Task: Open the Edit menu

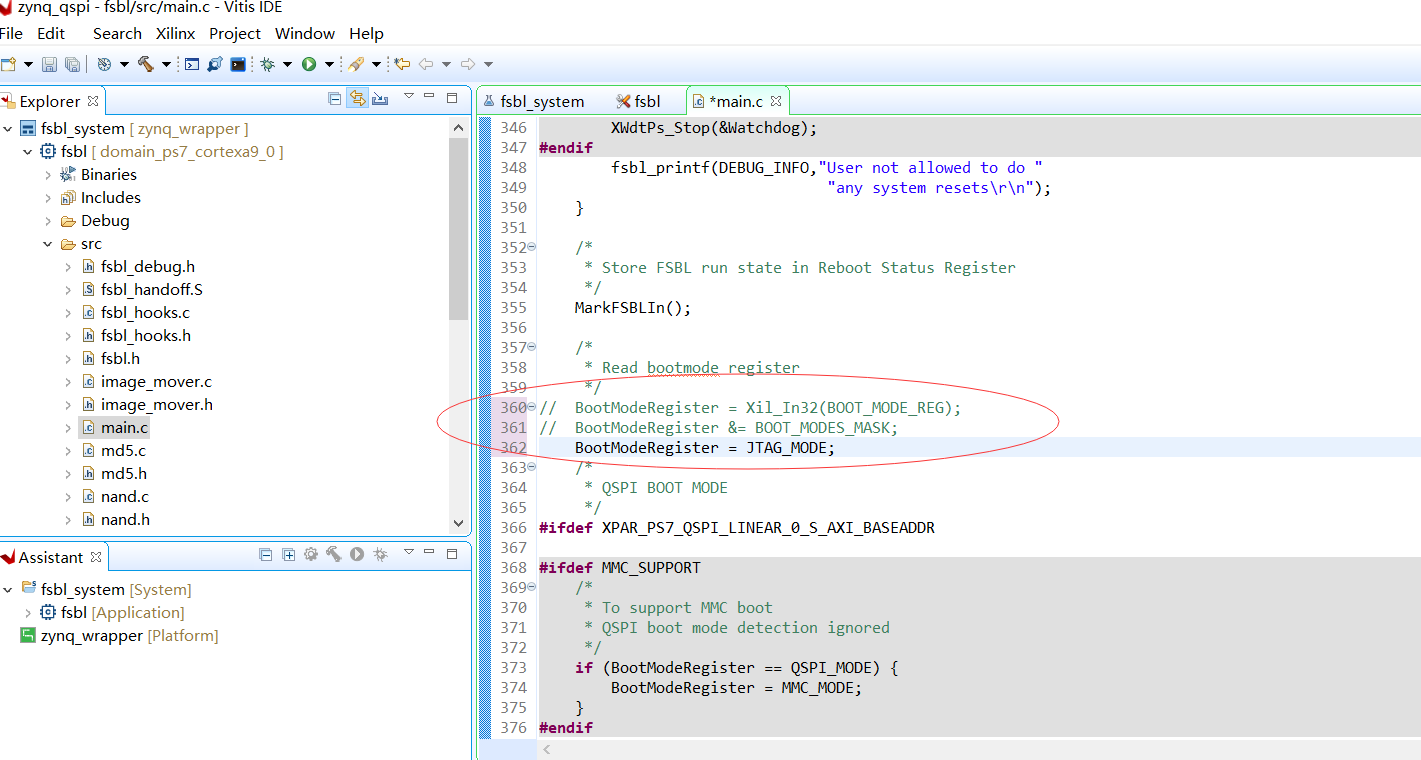Action: tap(51, 33)
